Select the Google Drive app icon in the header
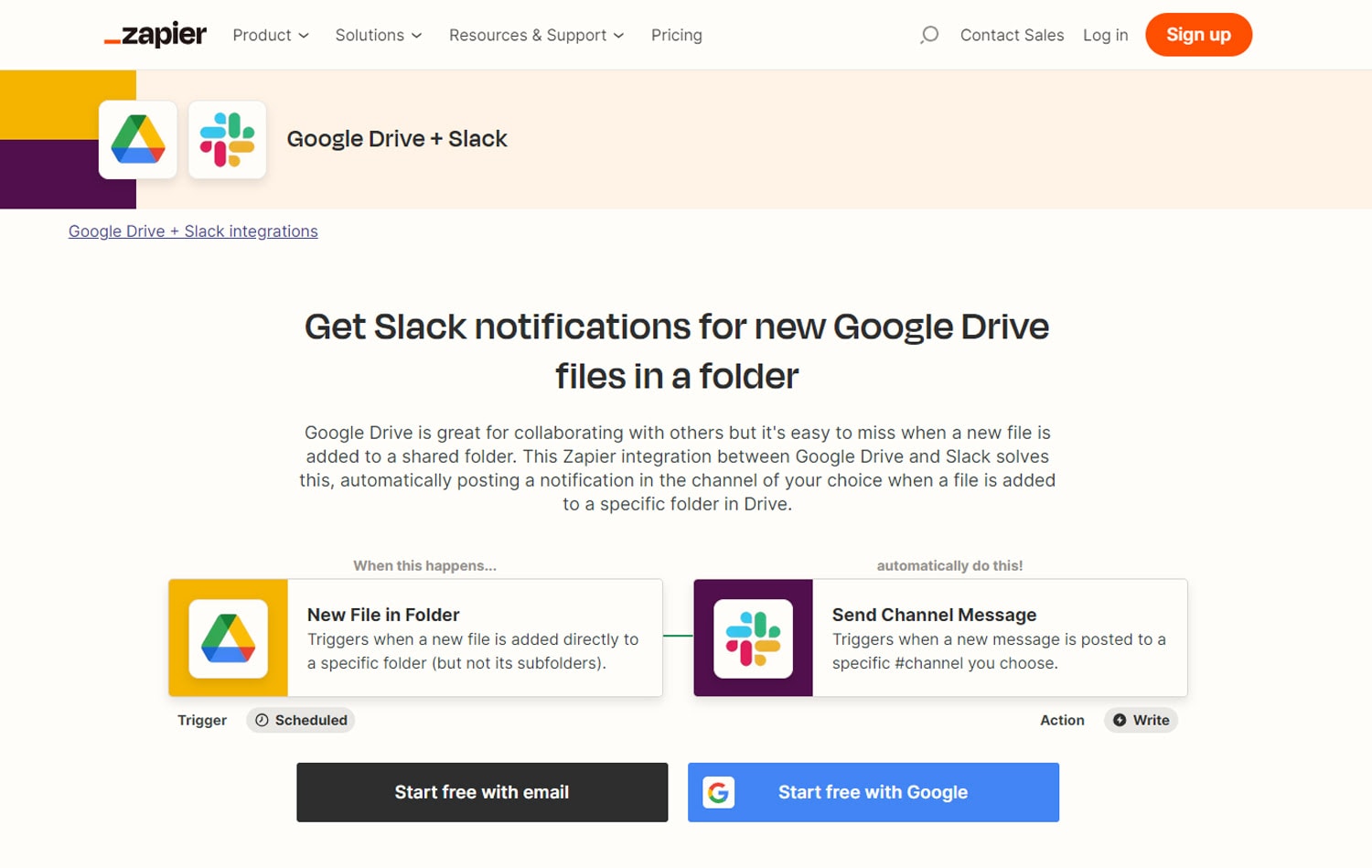The width and height of the screenshot is (1372, 868). pos(137,139)
